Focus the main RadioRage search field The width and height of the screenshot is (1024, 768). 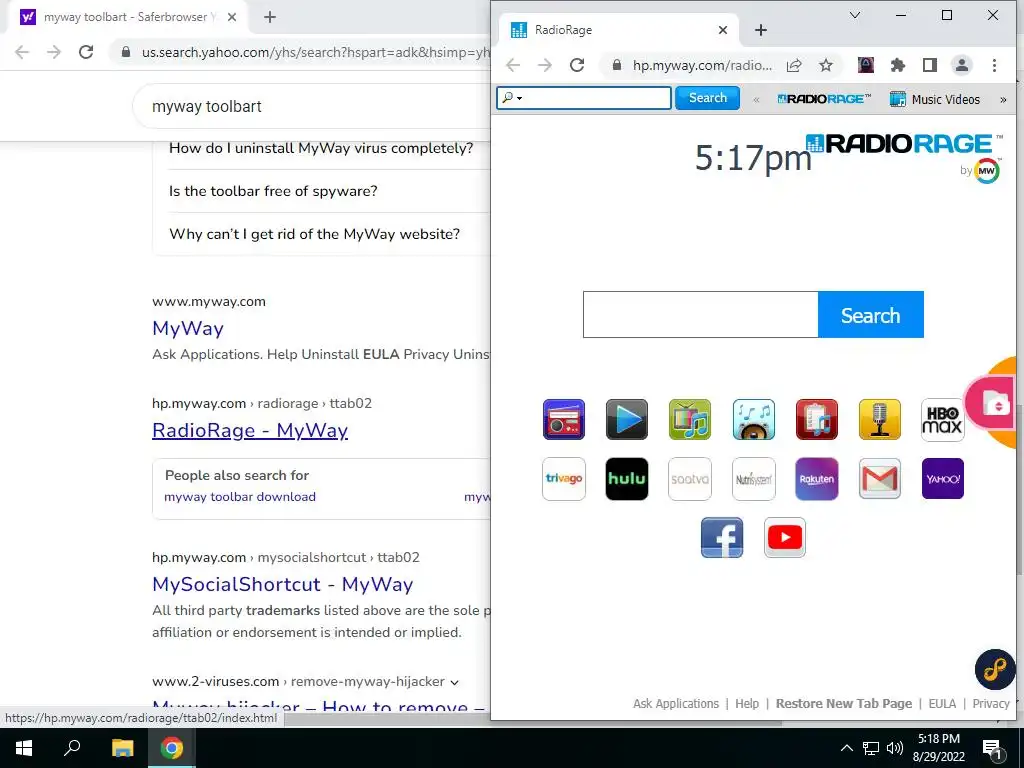tap(700, 315)
